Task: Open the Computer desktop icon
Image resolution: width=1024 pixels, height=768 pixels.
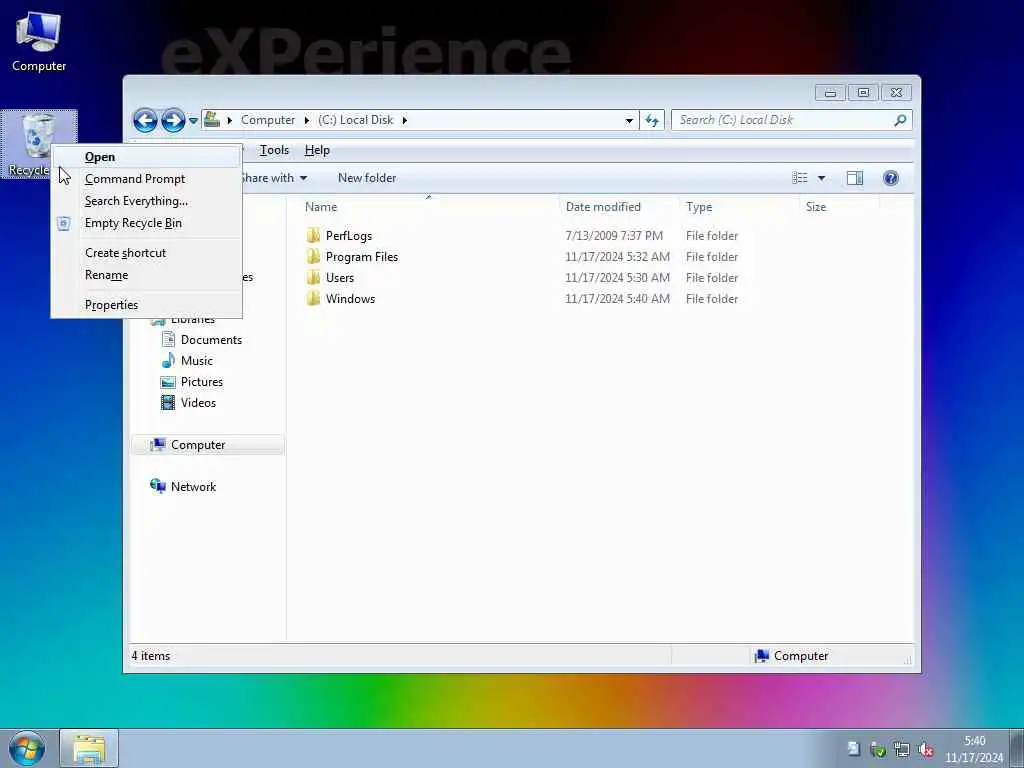Action: (x=39, y=41)
